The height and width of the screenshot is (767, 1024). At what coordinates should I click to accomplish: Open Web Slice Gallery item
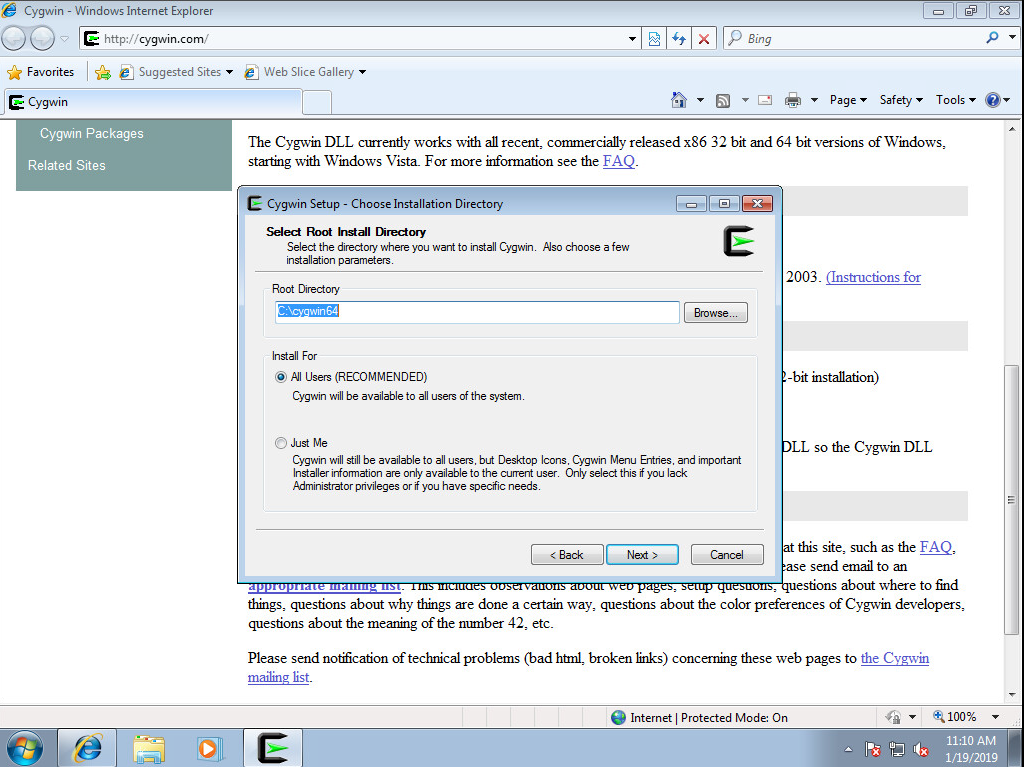[305, 72]
